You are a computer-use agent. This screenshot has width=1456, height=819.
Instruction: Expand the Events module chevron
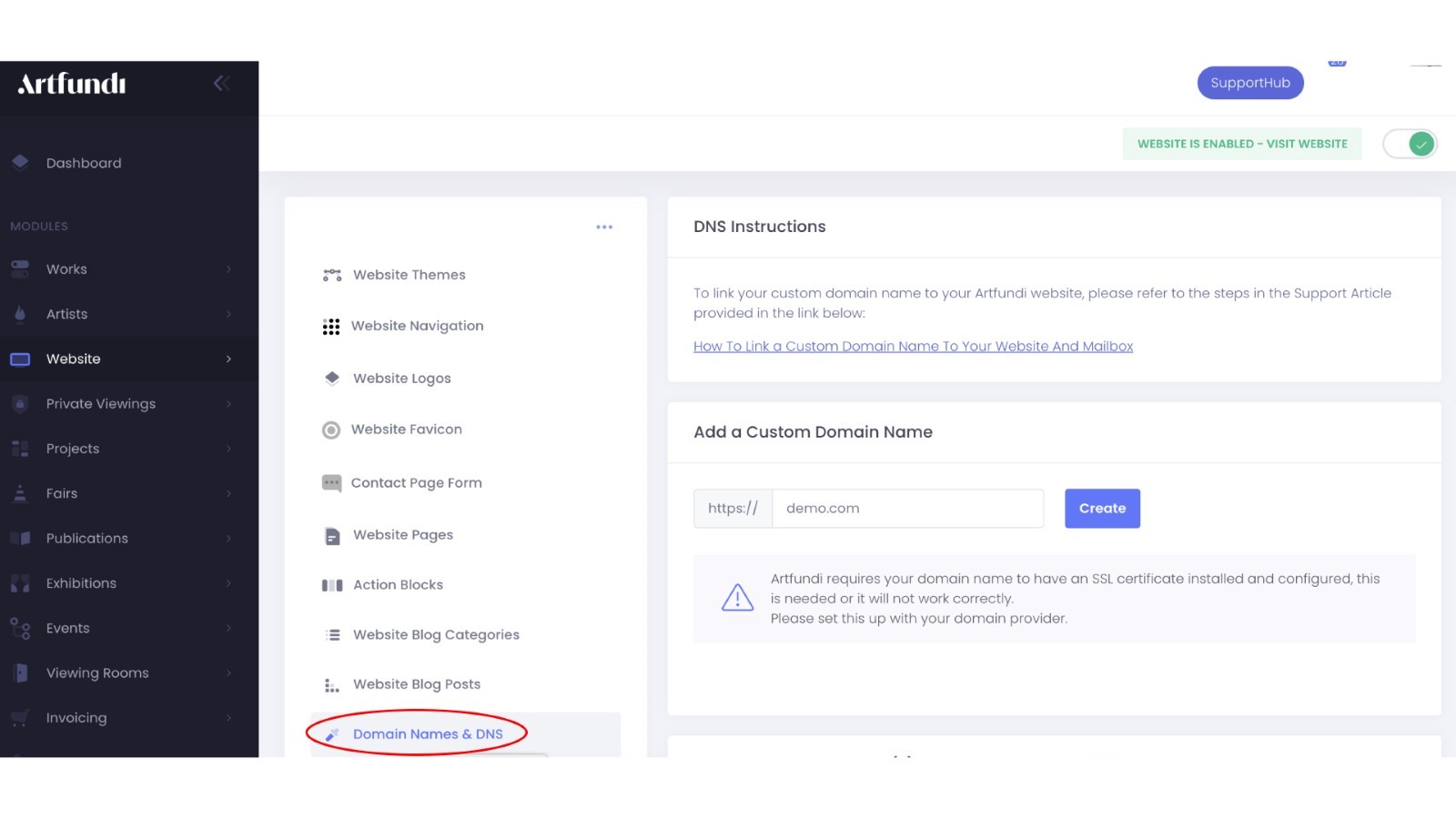[x=228, y=628]
